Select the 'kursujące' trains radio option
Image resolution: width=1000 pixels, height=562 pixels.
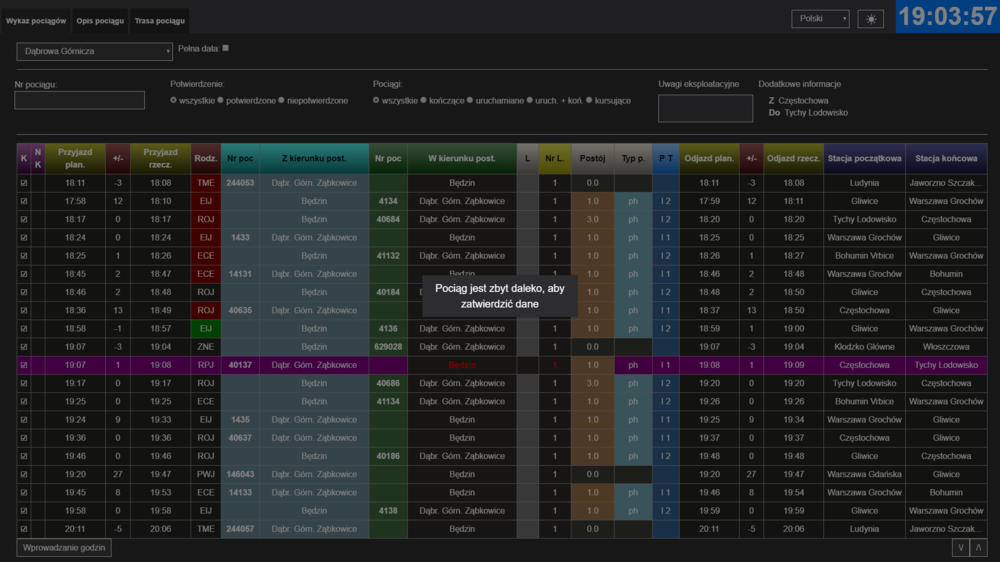(589, 101)
